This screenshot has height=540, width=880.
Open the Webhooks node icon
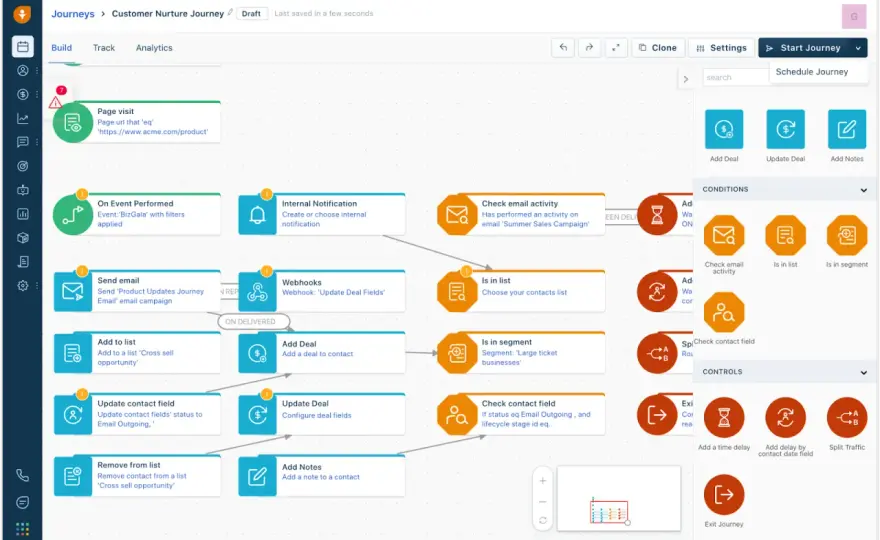257,291
